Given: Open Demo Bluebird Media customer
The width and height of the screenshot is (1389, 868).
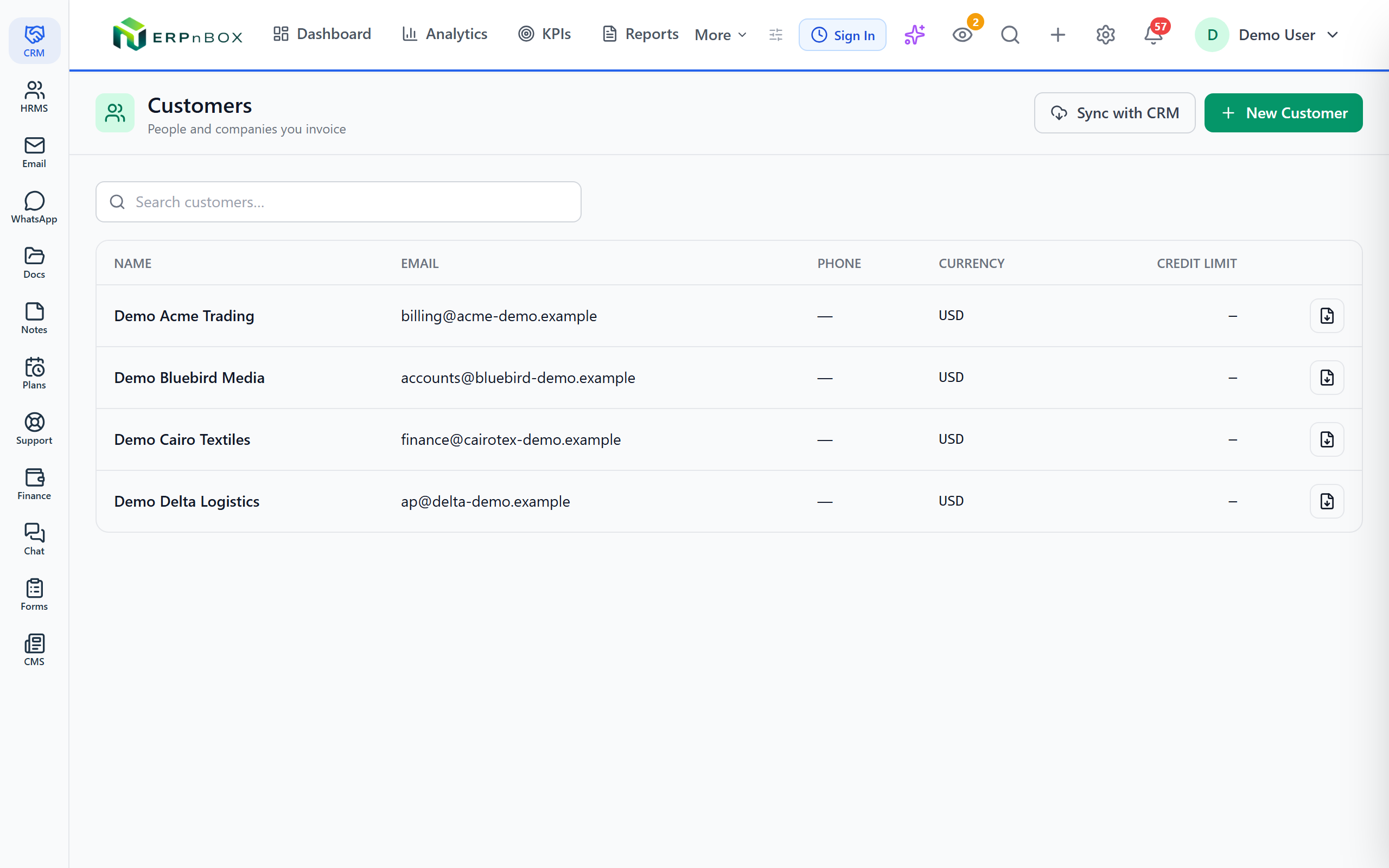Looking at the screenshot, I should tap(189, 378).
